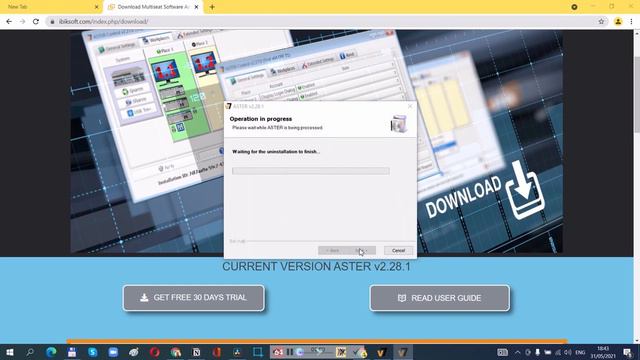The height and width of the screenshot is (360, 640).
Task: Open the READ USER GUIDE button
Action: (x=440, y=298)
